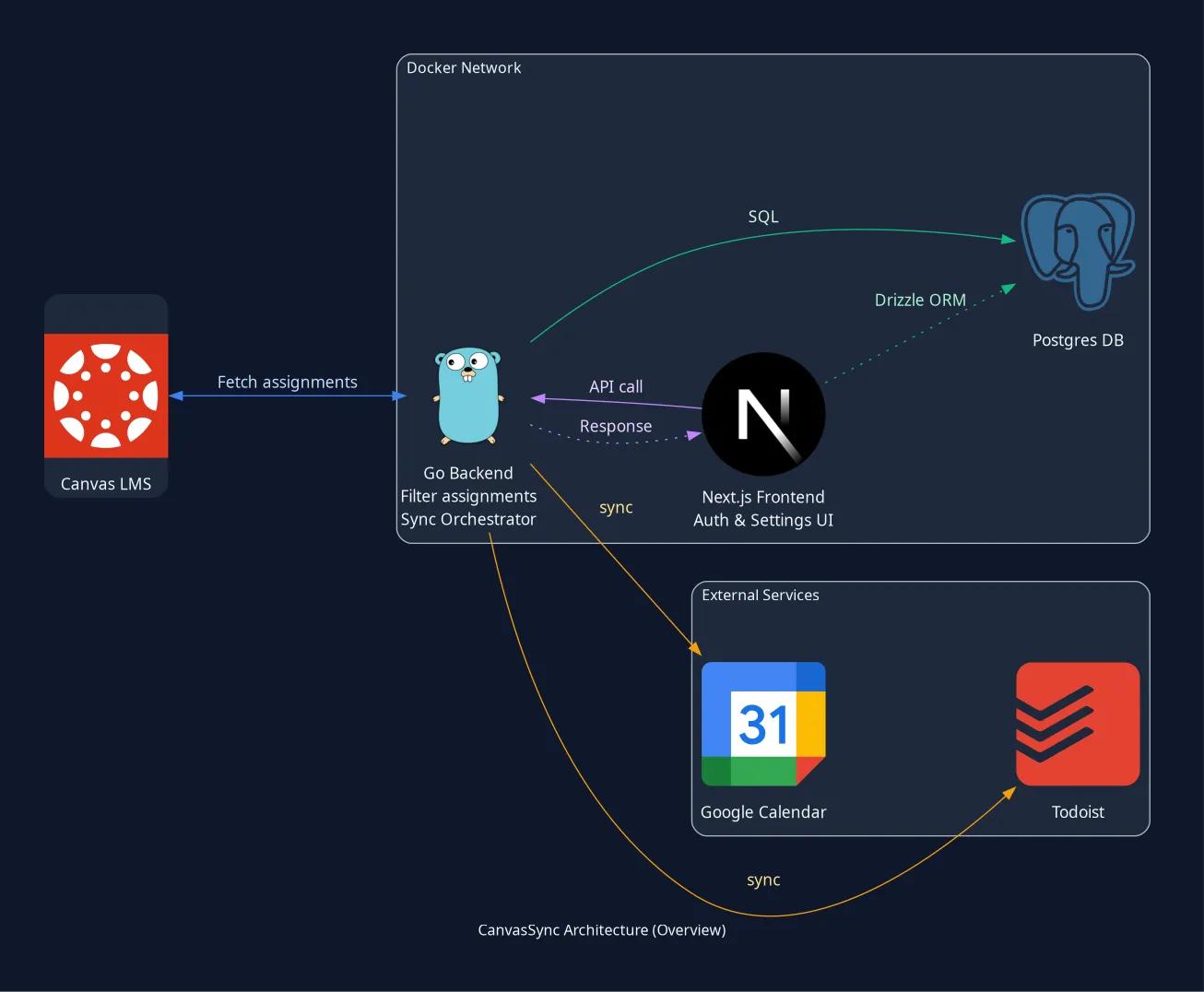Viewport: 1204px width, 992px height.
Task: Click the 'Go Backend' node caption
Action: 468,473
